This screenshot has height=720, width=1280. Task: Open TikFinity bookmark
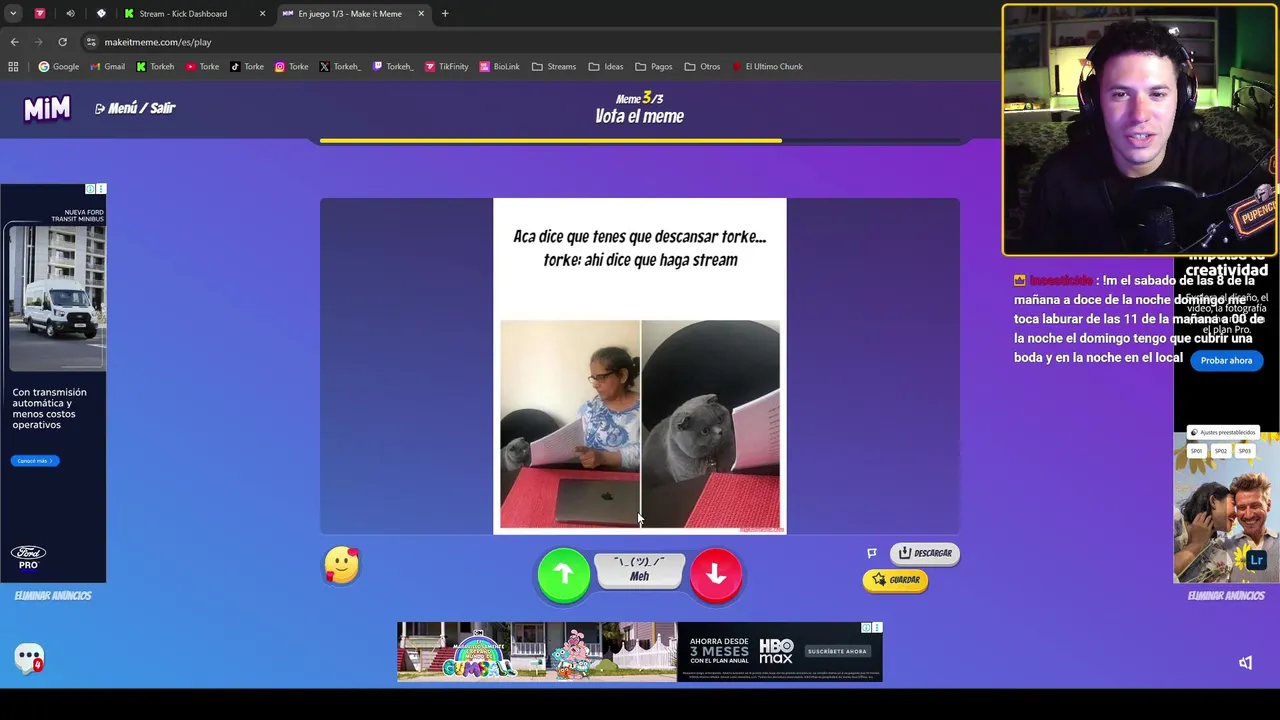pos(446,67)
